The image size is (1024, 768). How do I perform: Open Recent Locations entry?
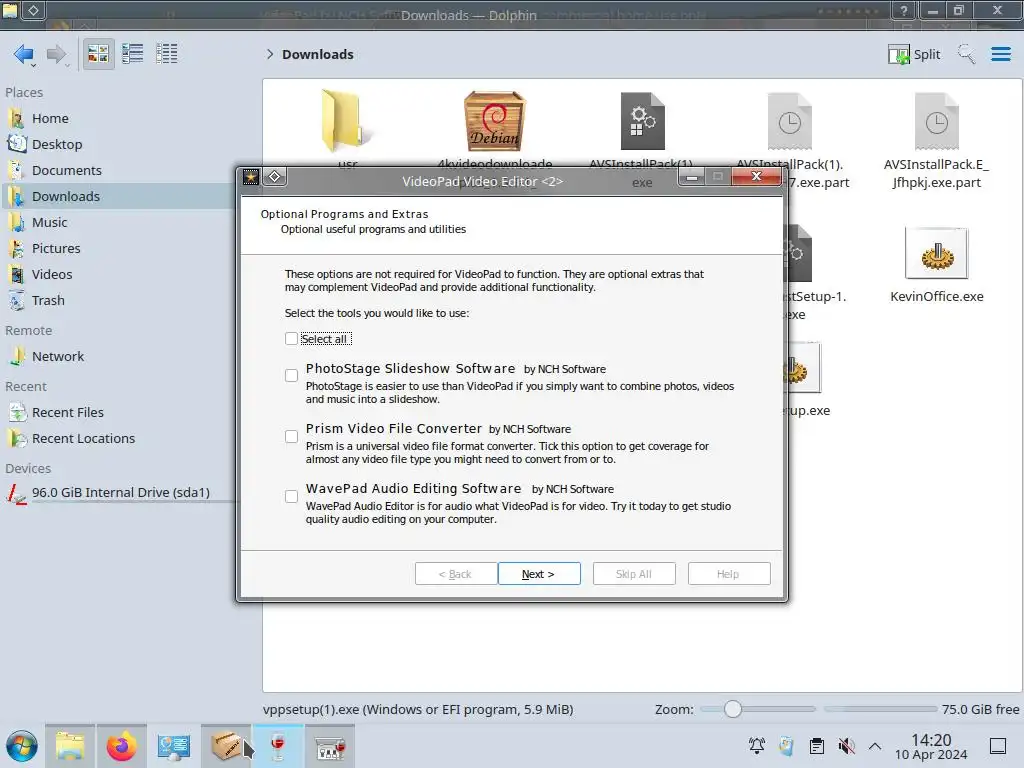(83, 439)
